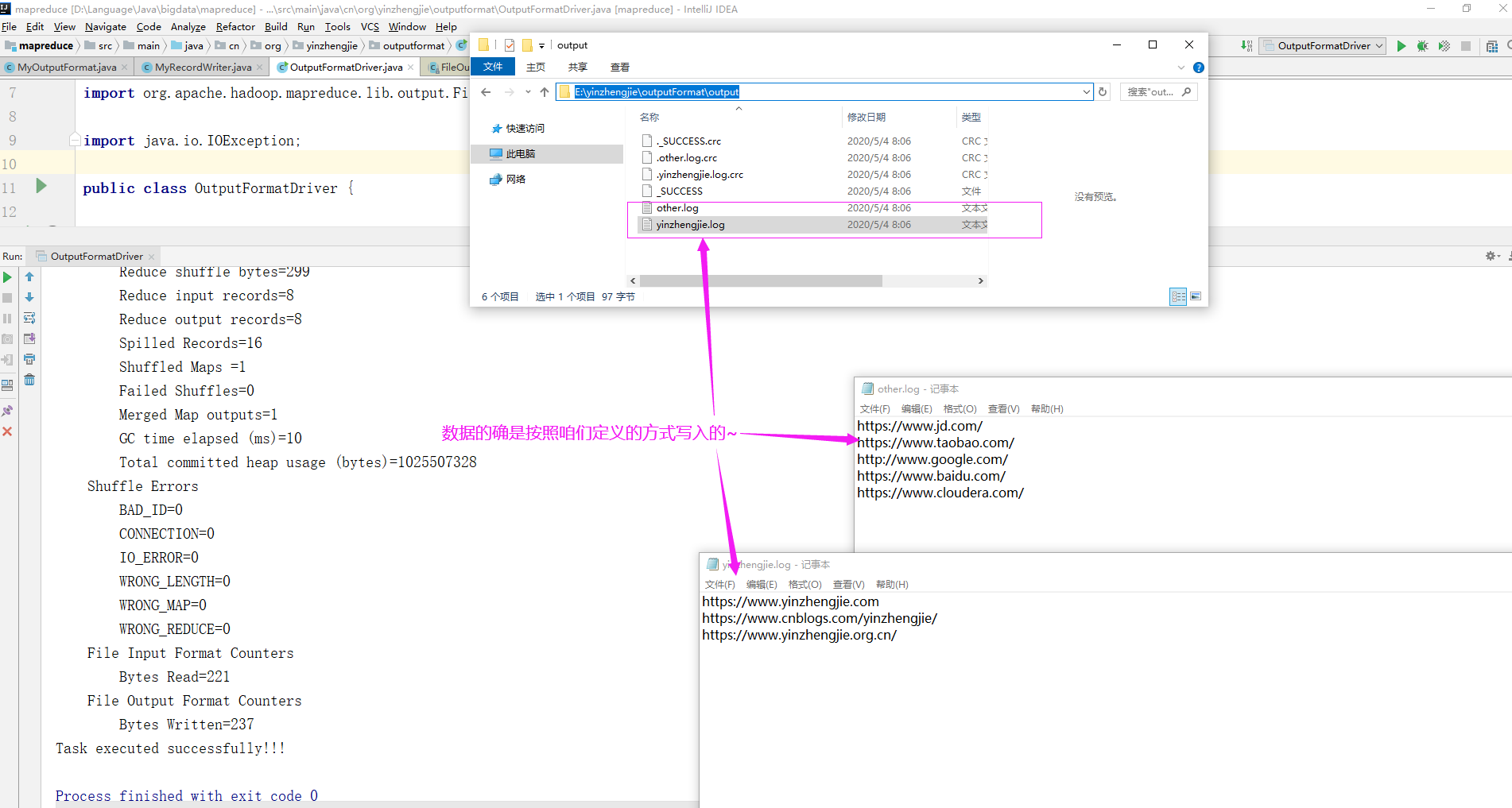Open the Refactor menu
Viewport: 1512px width, 808px height.
pos(235,27)
